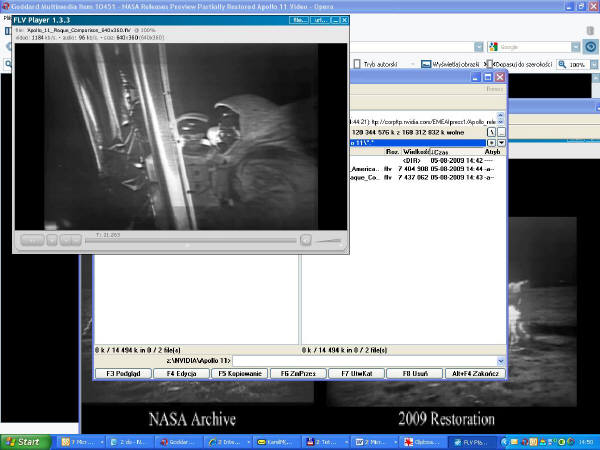Click the FLV Player seek bar
The width and height of the screenshot is (600, 450).
coord(191,241)
